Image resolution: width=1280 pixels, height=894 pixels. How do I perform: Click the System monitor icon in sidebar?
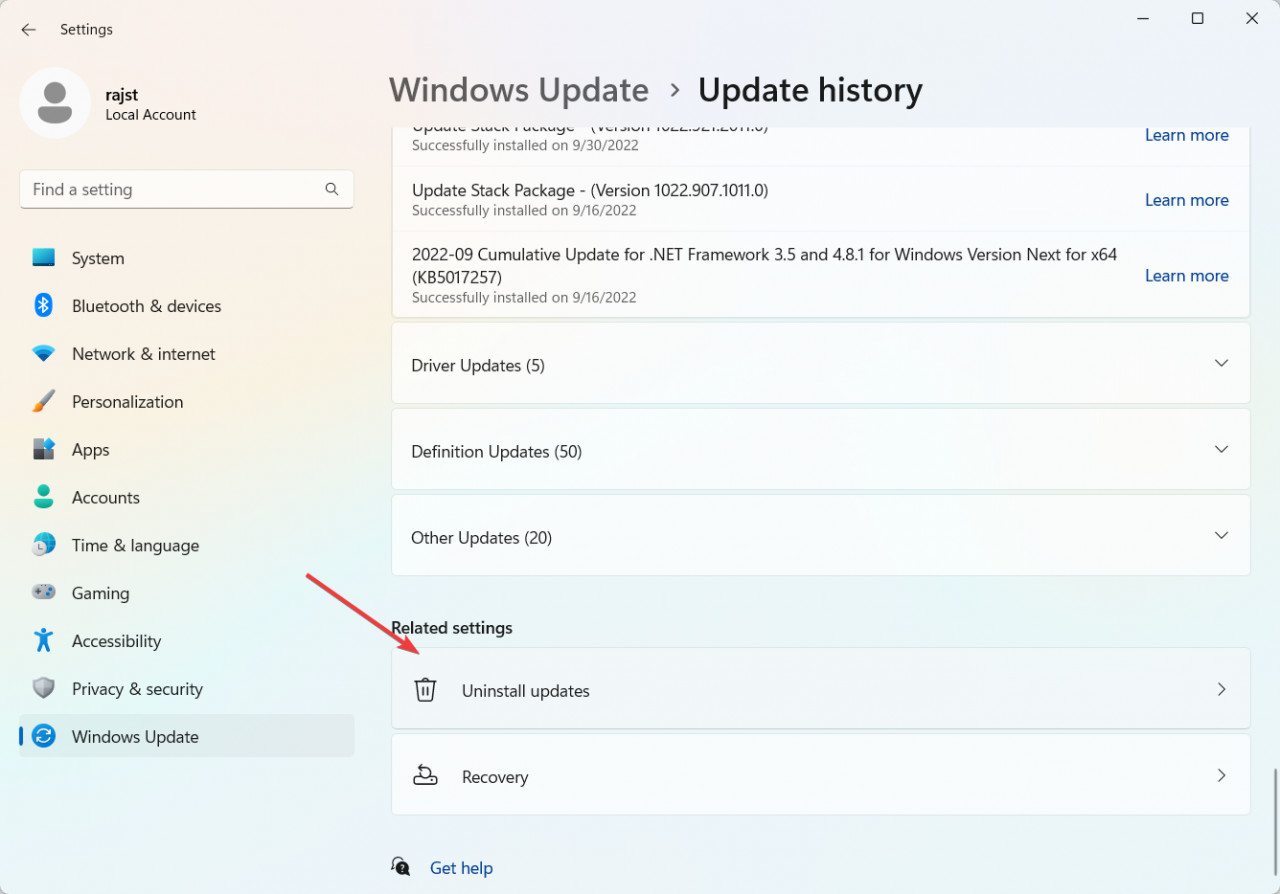click(x=44, y=258)
